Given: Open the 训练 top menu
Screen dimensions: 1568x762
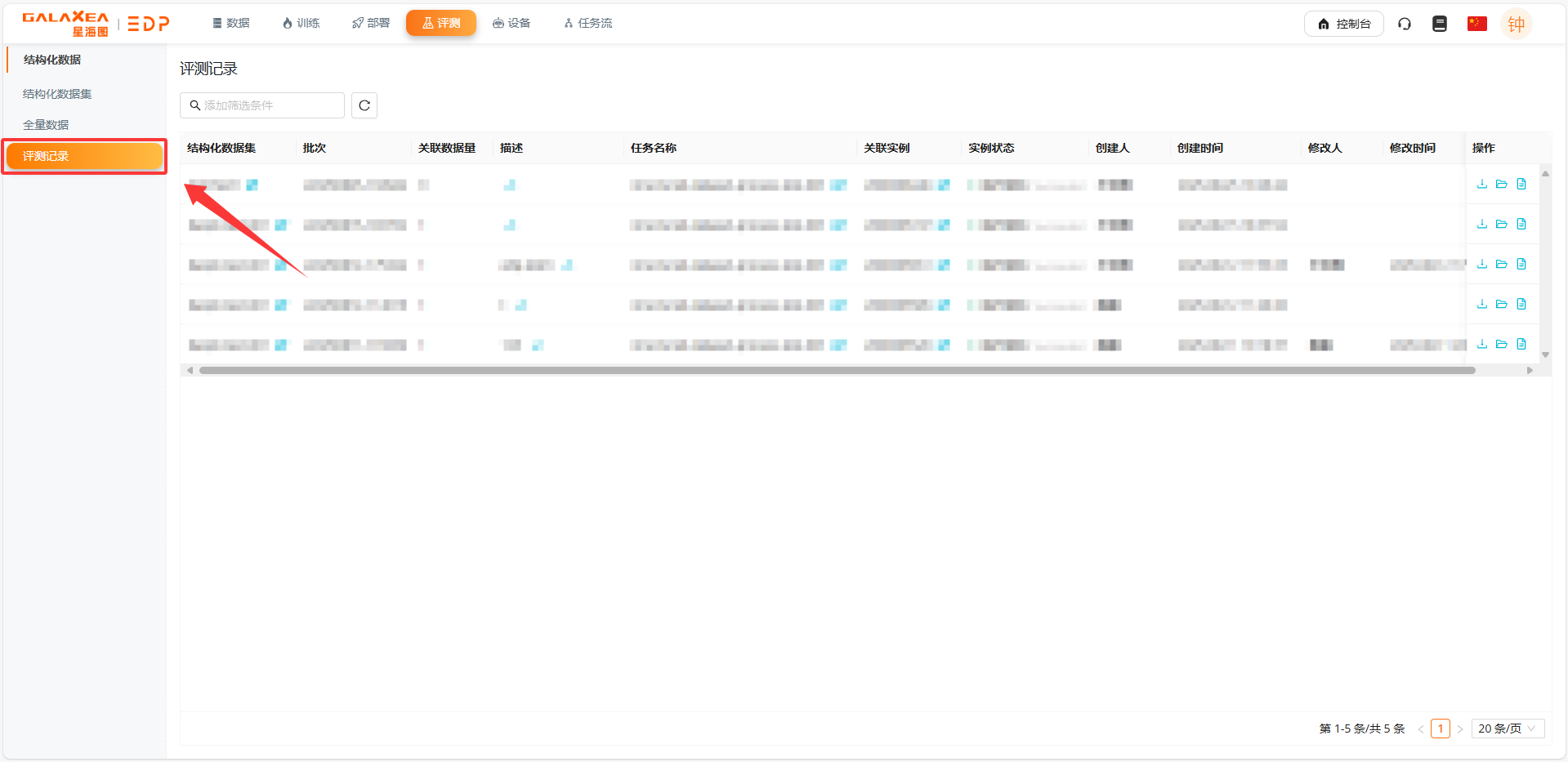Looking at the screenshot, I should click(x=301, y=23).
